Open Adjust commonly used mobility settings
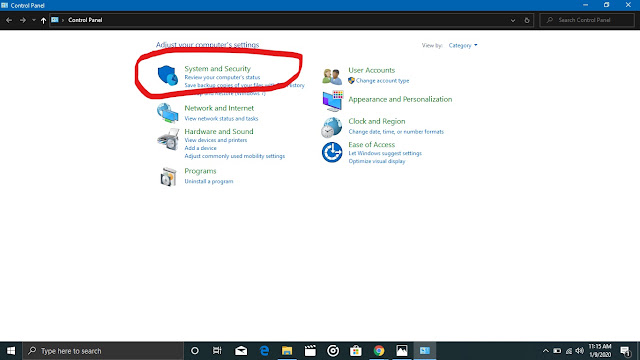 [x=235, y=156]
